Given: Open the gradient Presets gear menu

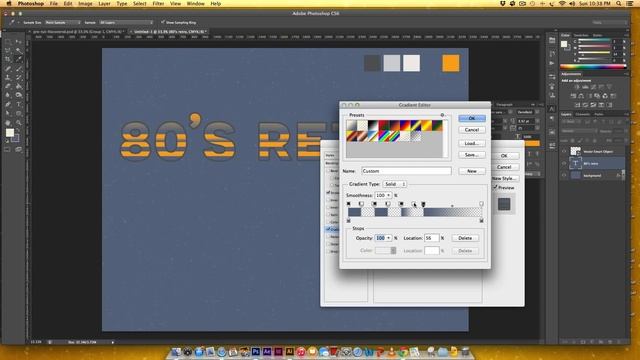Looking at the screenshot, I should (x=442, y=115).
